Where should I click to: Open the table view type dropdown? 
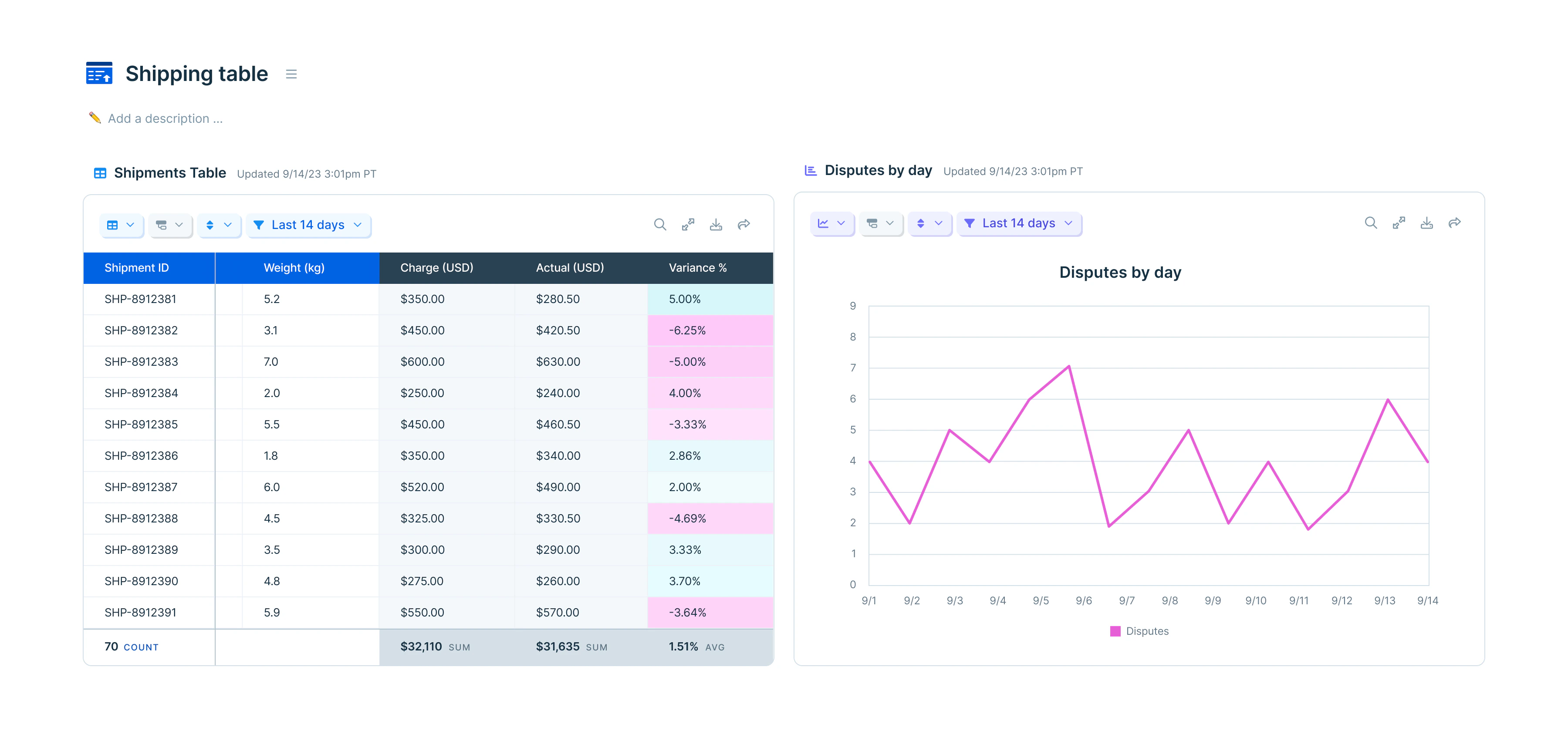121,225
